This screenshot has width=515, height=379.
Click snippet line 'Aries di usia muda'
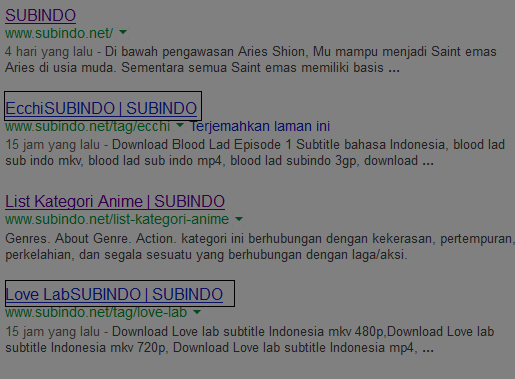pyautogui.click(x=202, y=68)
